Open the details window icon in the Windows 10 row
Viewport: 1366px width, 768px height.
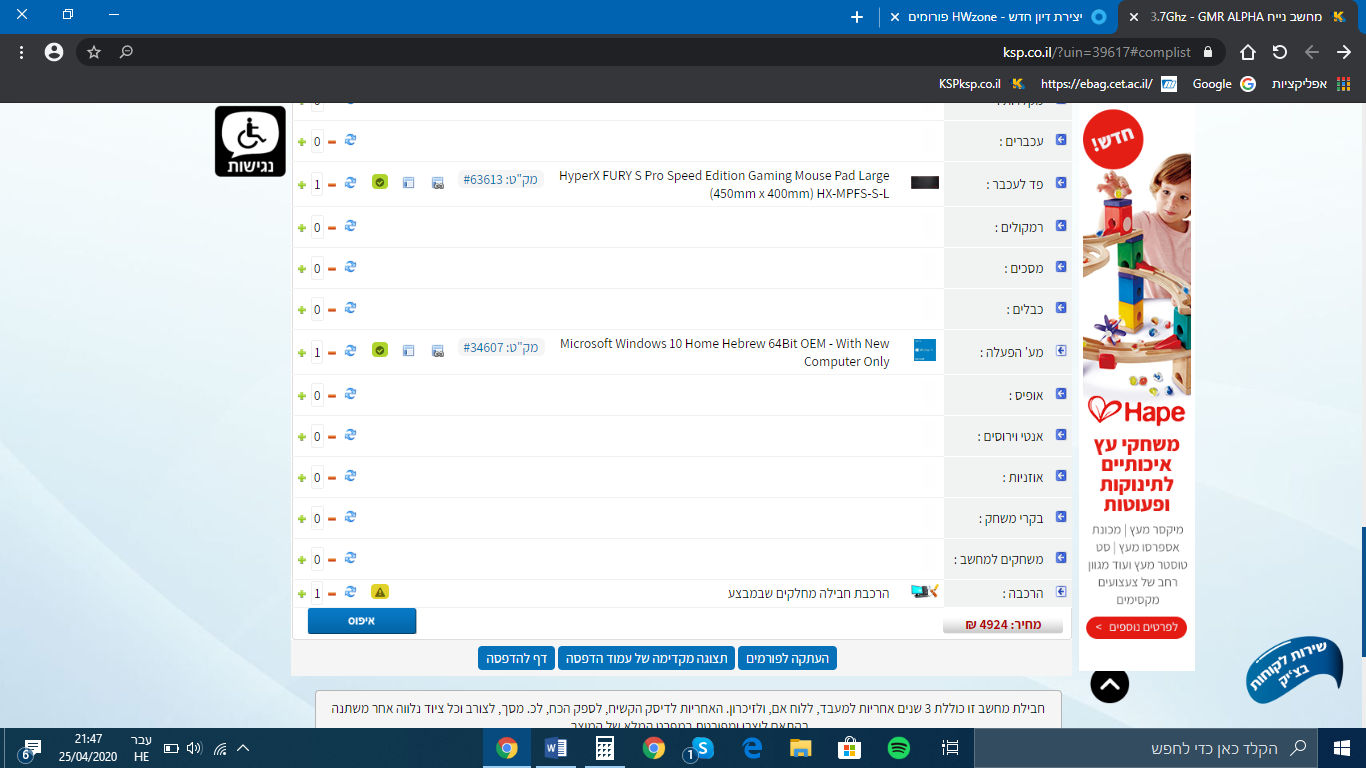[x=408, y=351]
